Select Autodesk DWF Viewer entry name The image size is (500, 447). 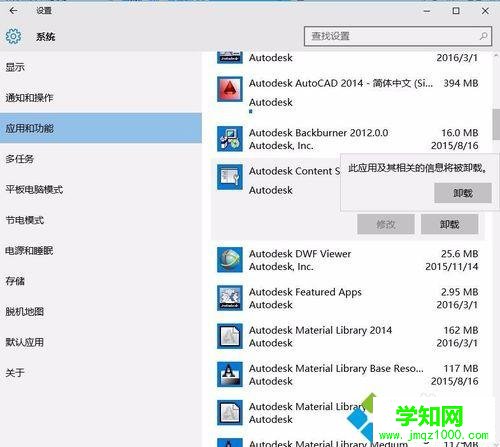[x=300, y=254]
